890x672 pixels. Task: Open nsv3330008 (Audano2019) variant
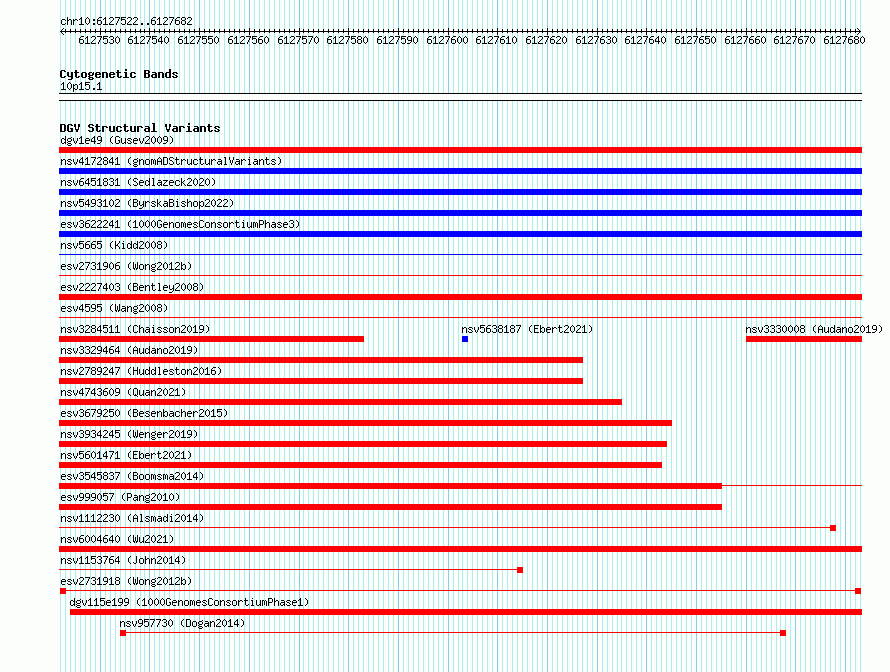click(814, 329)
